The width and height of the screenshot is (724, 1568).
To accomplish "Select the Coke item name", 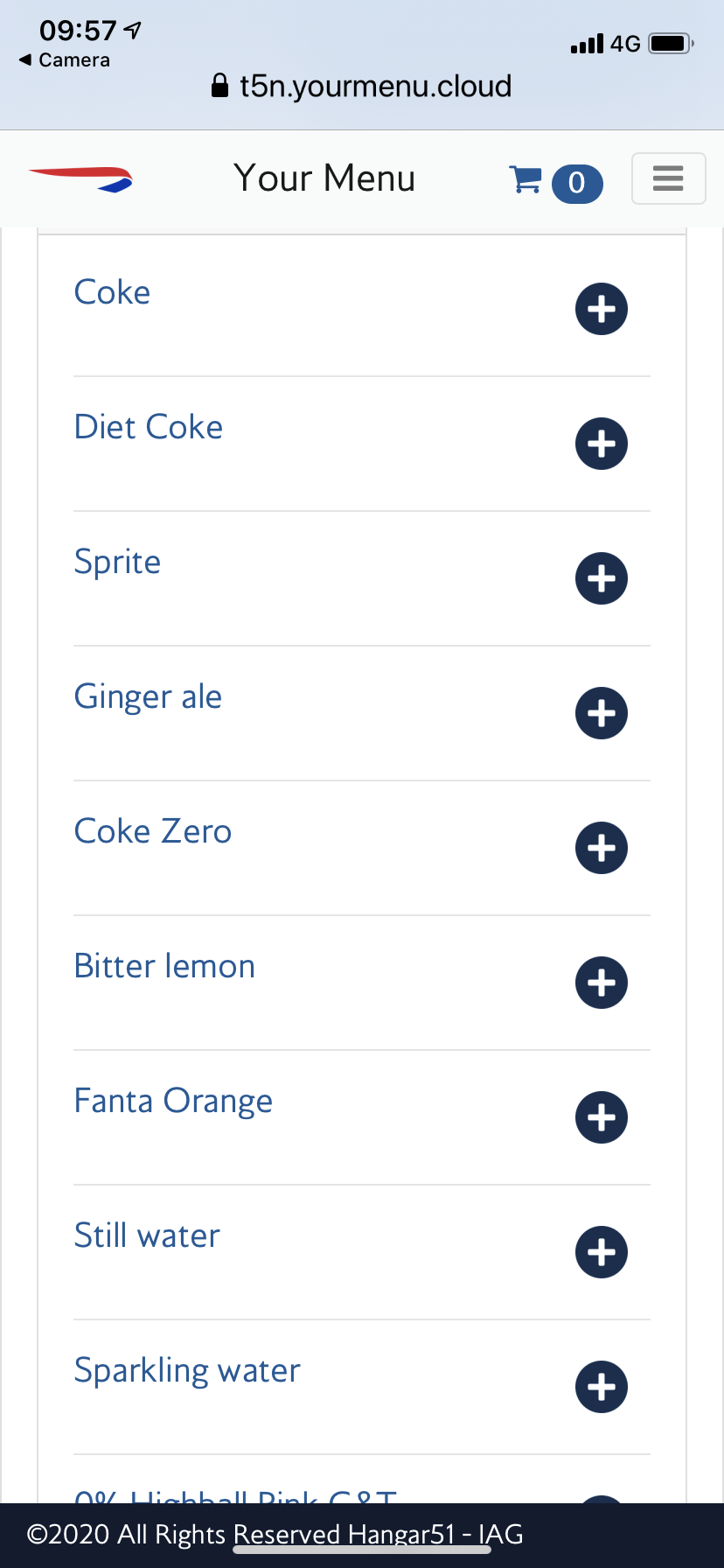I will (x=112, y=292).
